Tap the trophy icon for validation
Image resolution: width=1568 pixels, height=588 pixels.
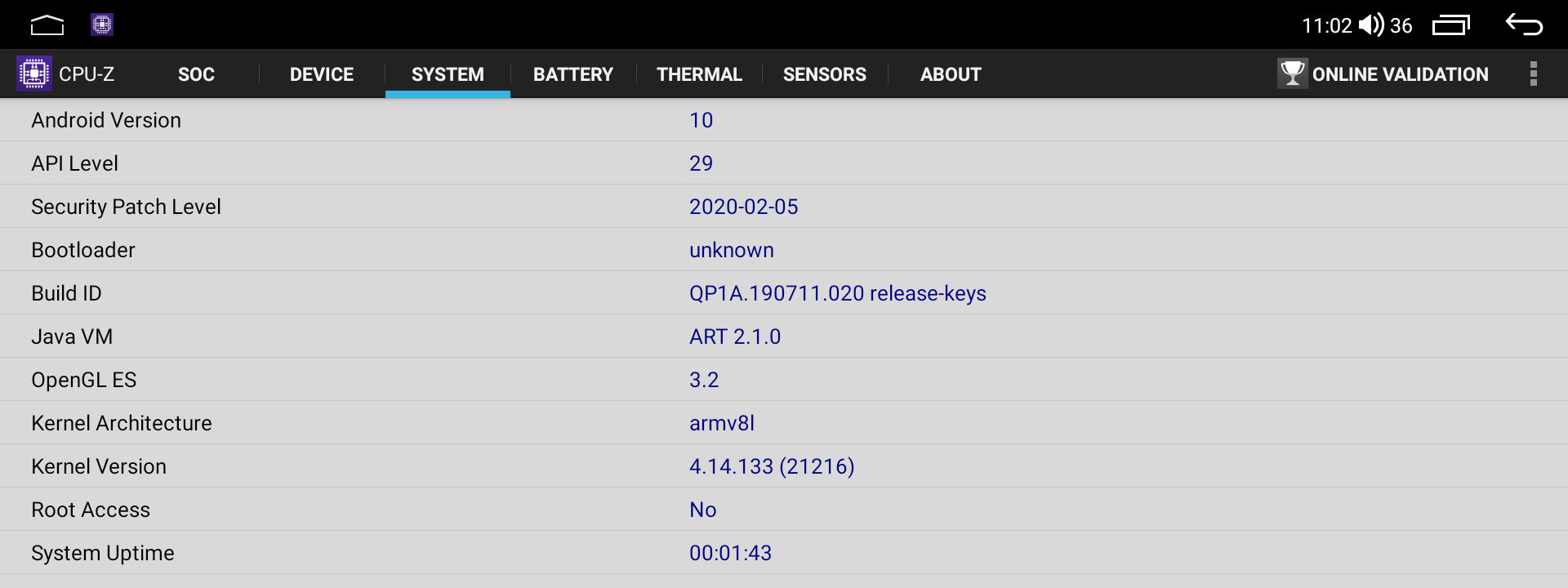pyautogui.click(x=1293, y=73)
